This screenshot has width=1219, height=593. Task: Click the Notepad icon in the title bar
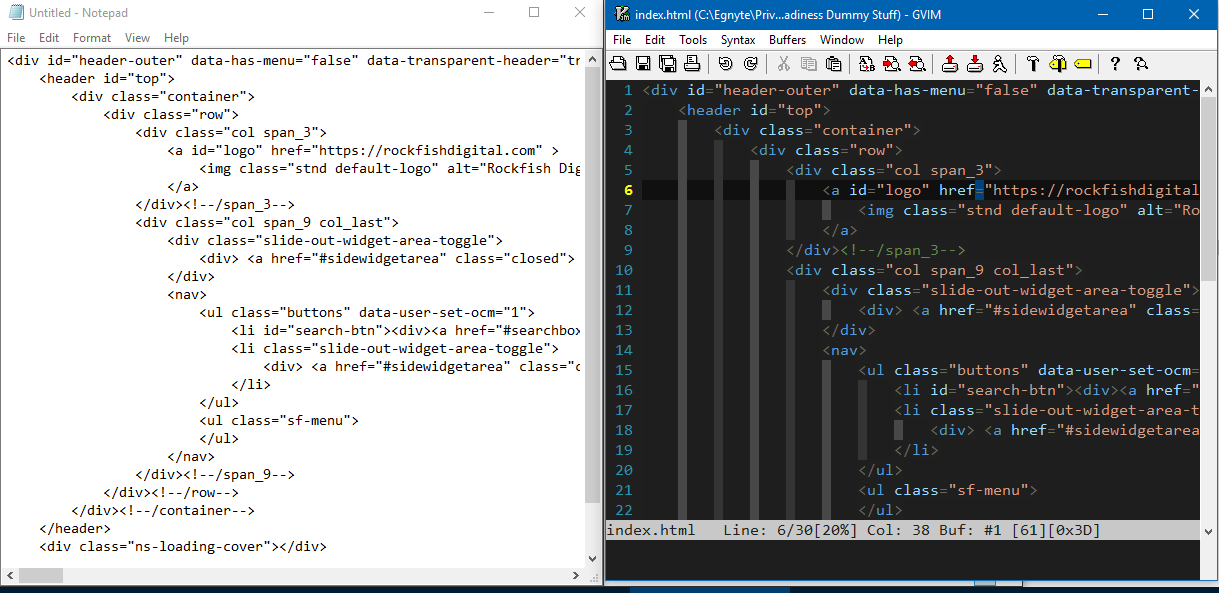click(x=16, y=13)
